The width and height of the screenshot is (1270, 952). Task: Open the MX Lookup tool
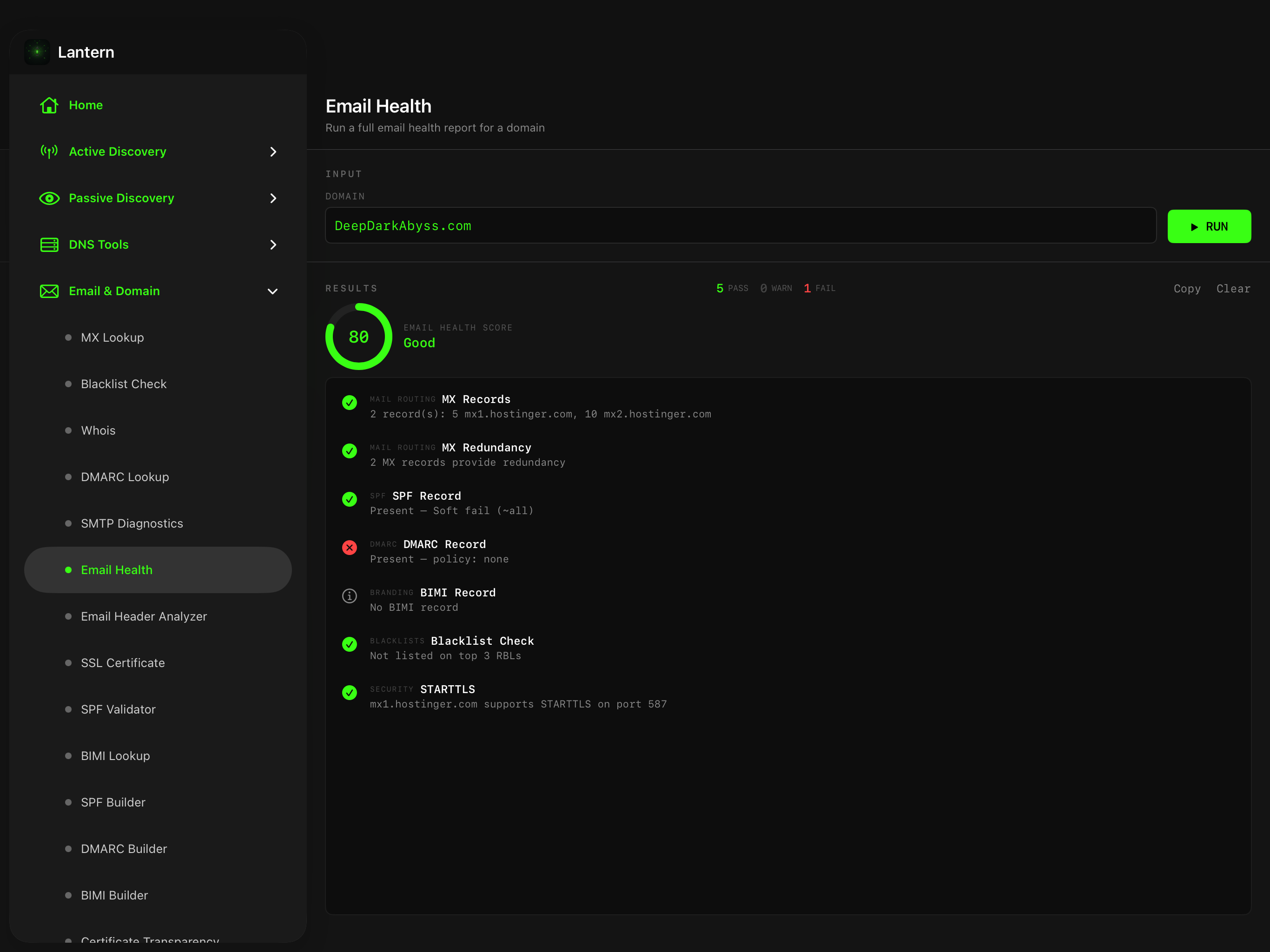tap(112, 337)
